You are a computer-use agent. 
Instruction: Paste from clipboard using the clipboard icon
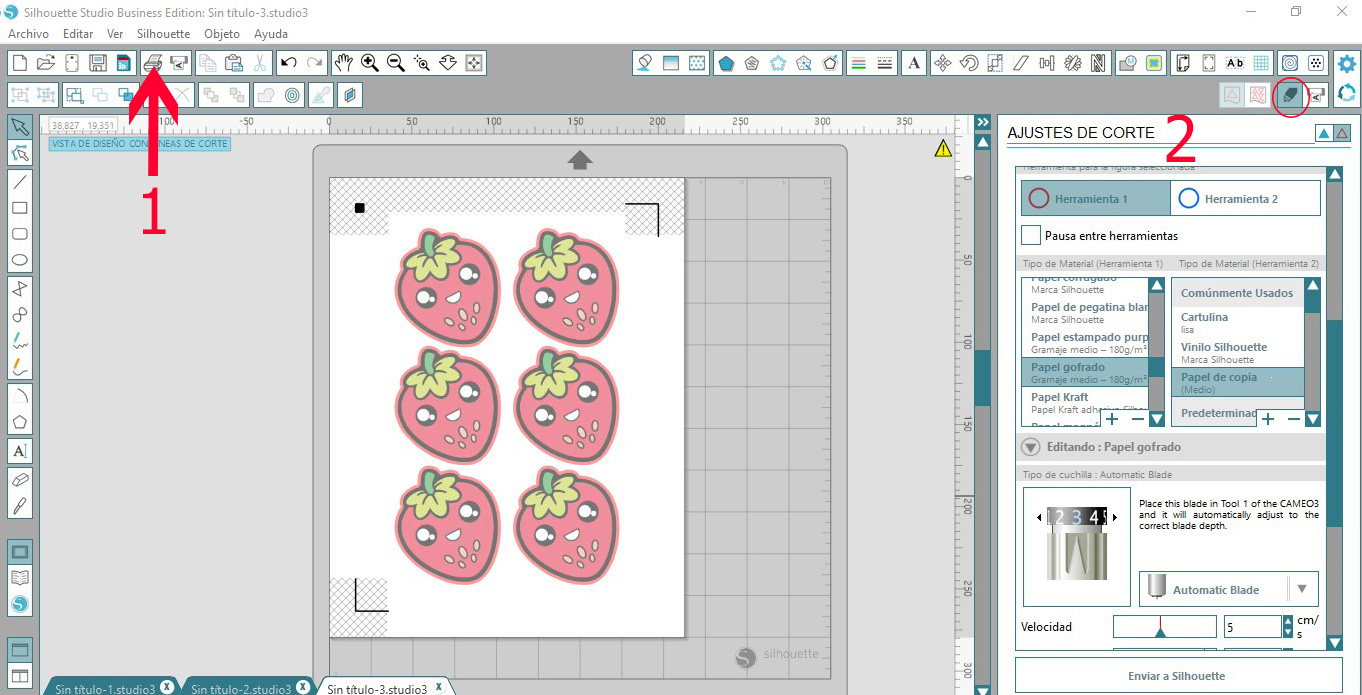coord(234,63)
